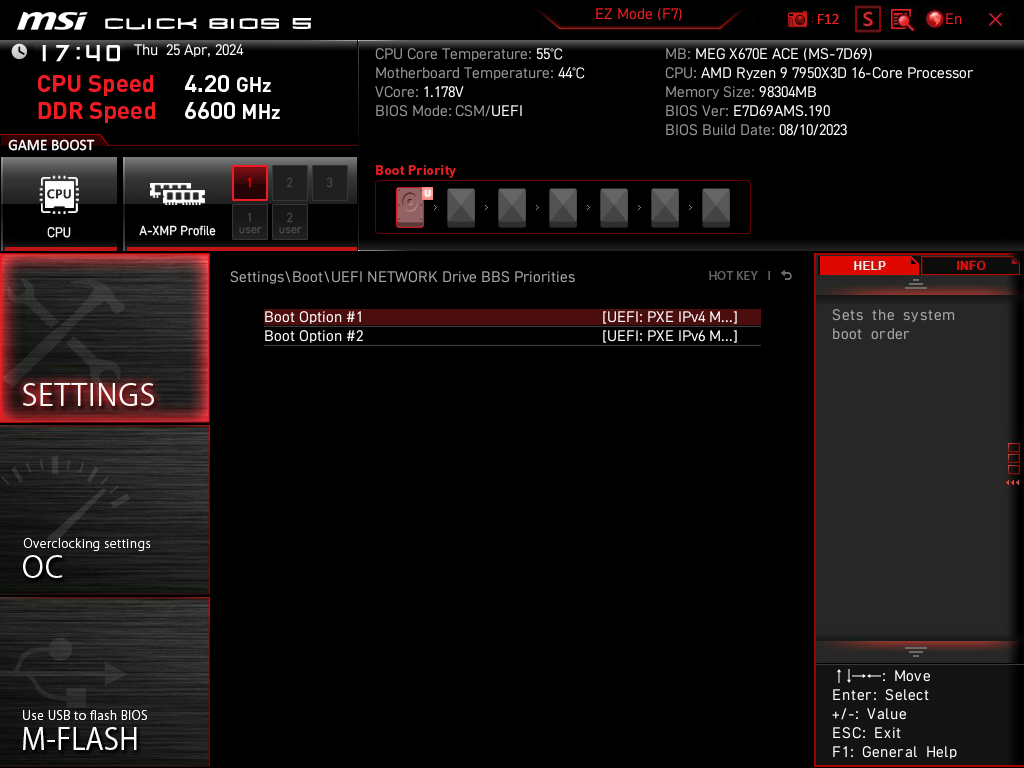Open the boxed S icon in top bar
Viewport: 1024px width, 768px height.
(x=868, y=20)
